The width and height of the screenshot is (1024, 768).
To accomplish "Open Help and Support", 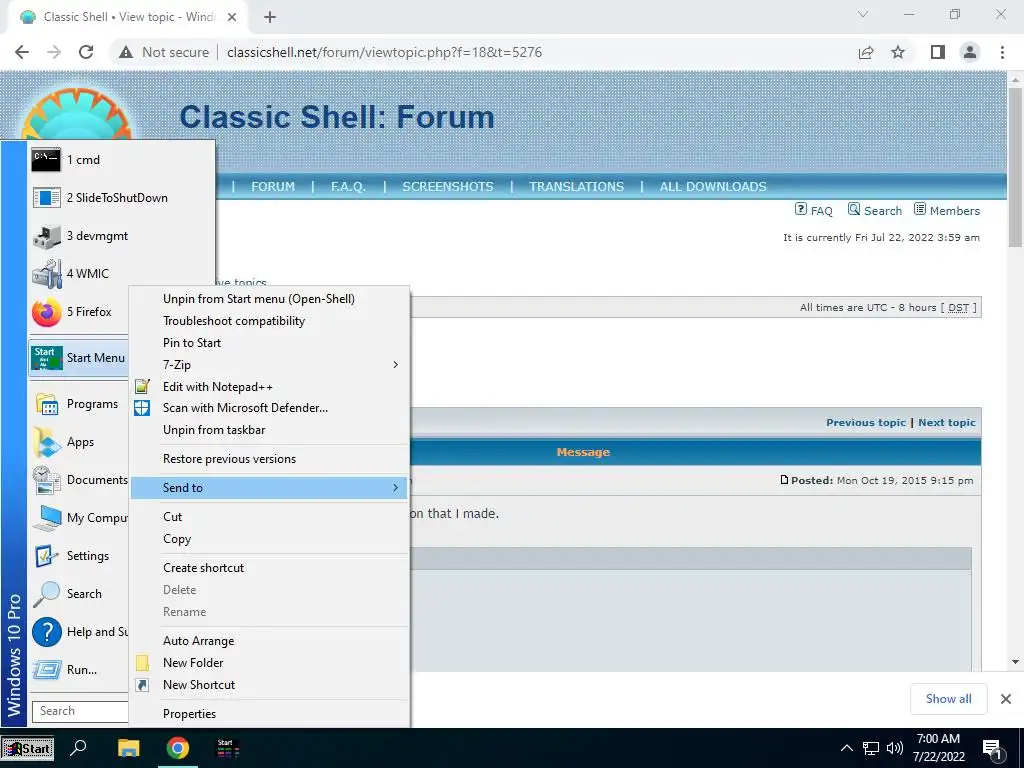I will pos(78,632).
